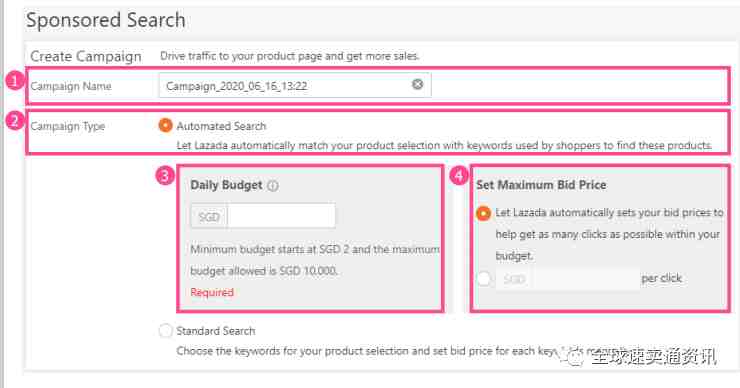Open the Daily Budget info tooltip
Viewport: 740px width, 388px height.
click(x=273, y=186)
